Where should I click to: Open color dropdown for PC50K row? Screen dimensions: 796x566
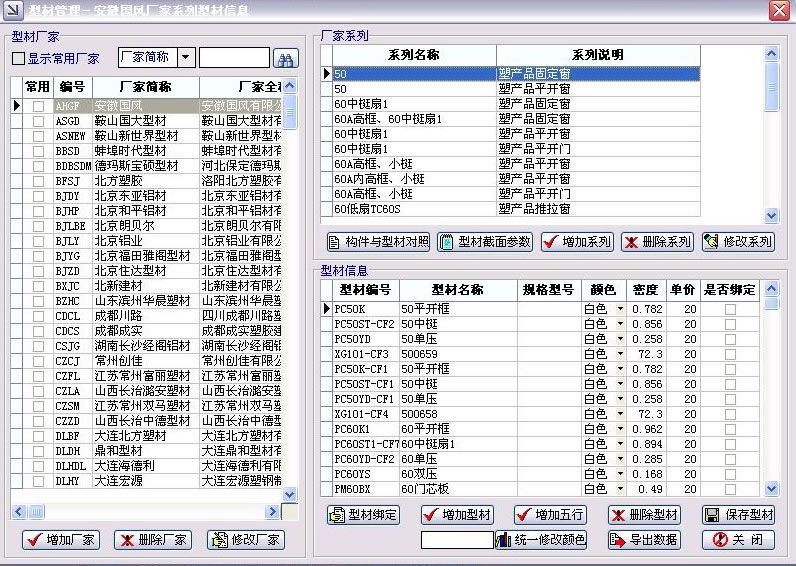pyautogui.click(x=620, y=309)
